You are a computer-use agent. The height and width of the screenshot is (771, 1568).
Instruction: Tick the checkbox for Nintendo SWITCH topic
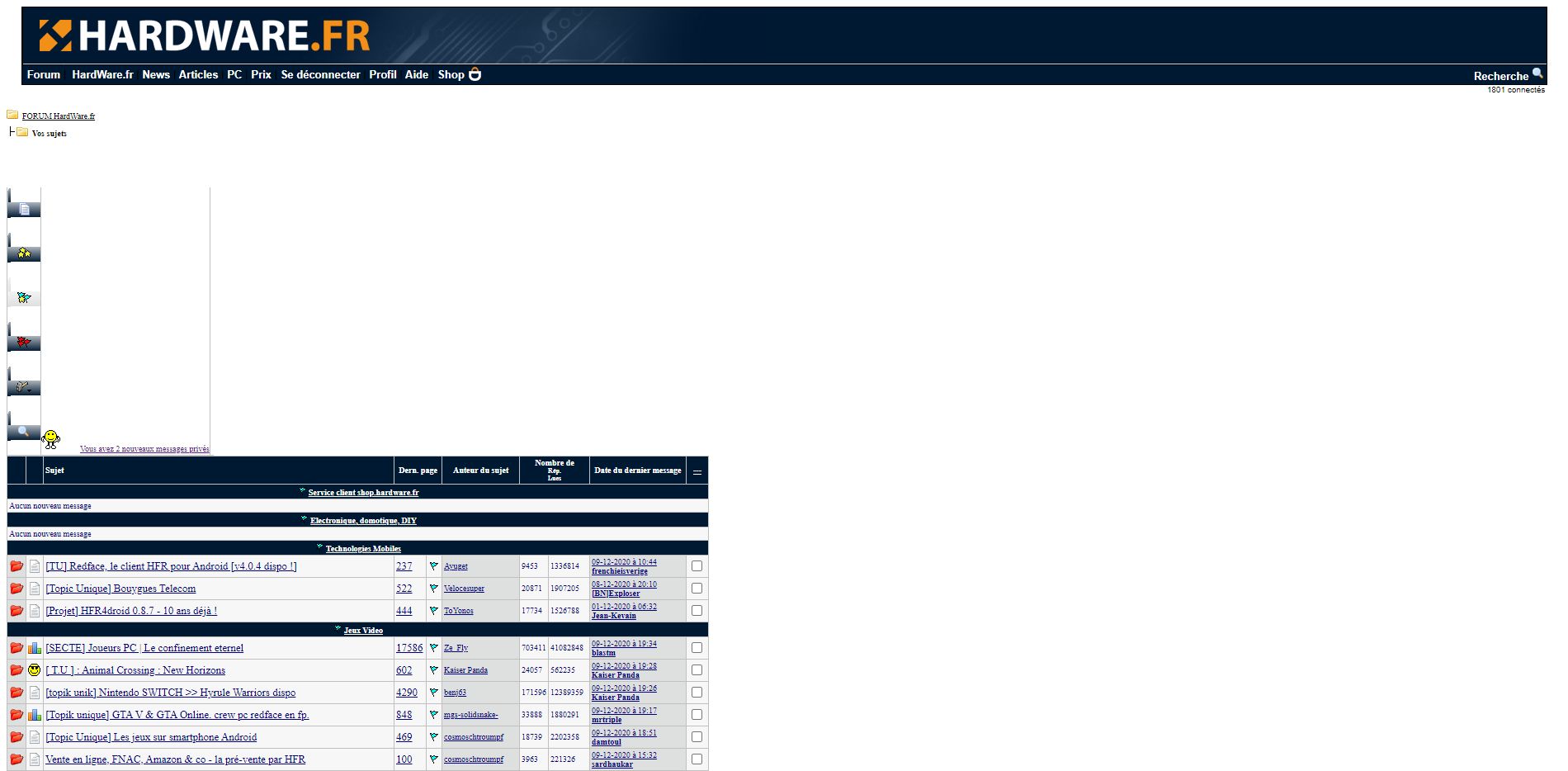pos(697,693)
